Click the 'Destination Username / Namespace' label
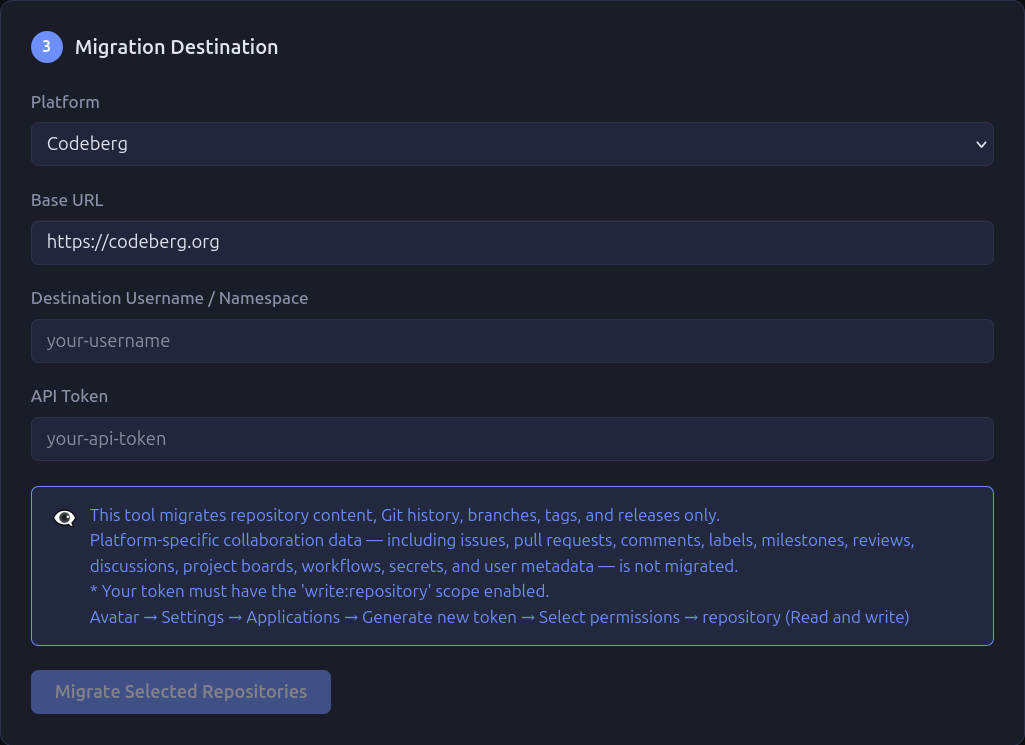Screen dimensions: 1025x745 coord(169,298)
